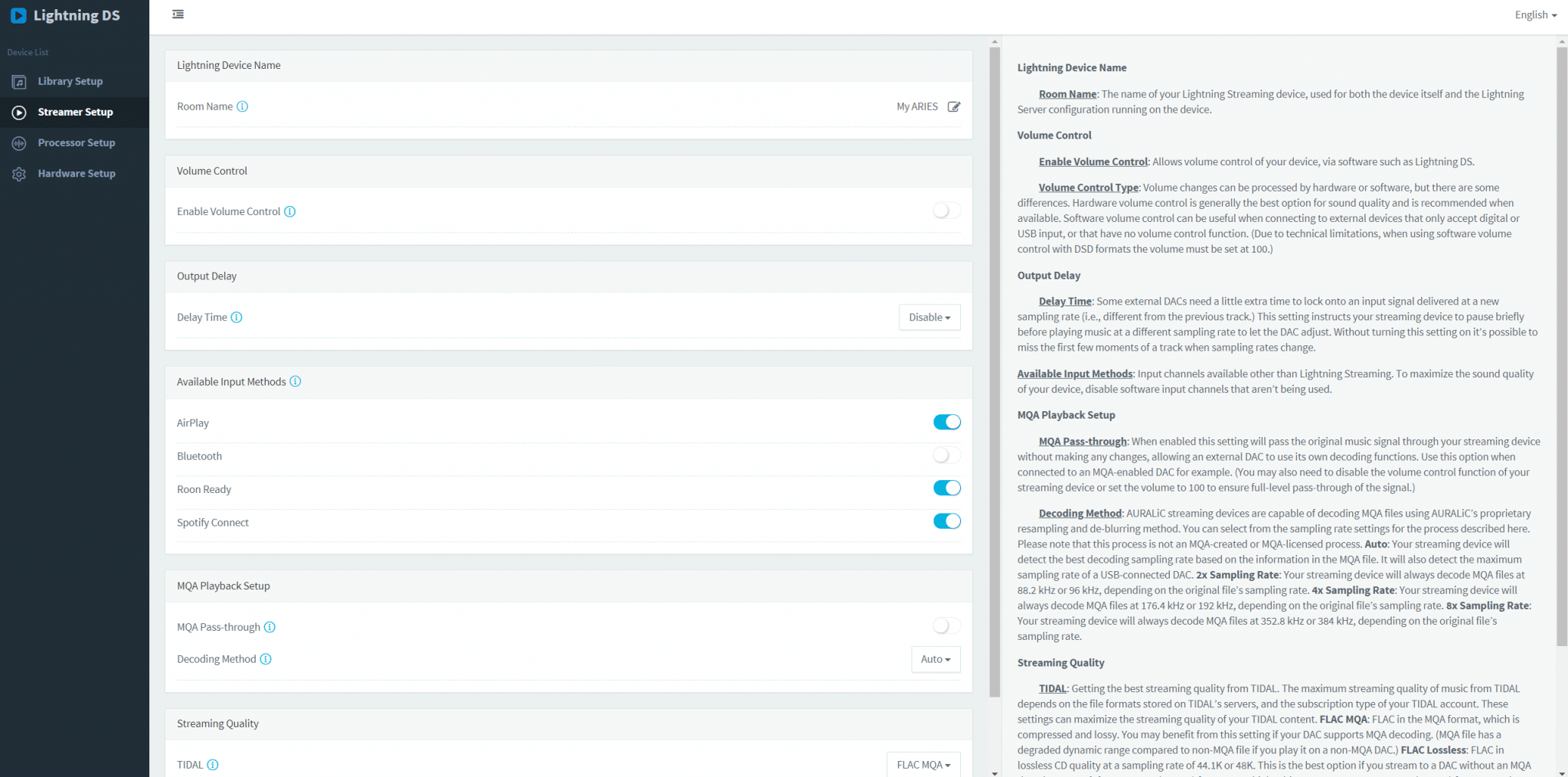Image resolution: width=1568 pixels, height=777 pixels.
Task: Click the Hardware Setup gear icon
Action: 19,174
